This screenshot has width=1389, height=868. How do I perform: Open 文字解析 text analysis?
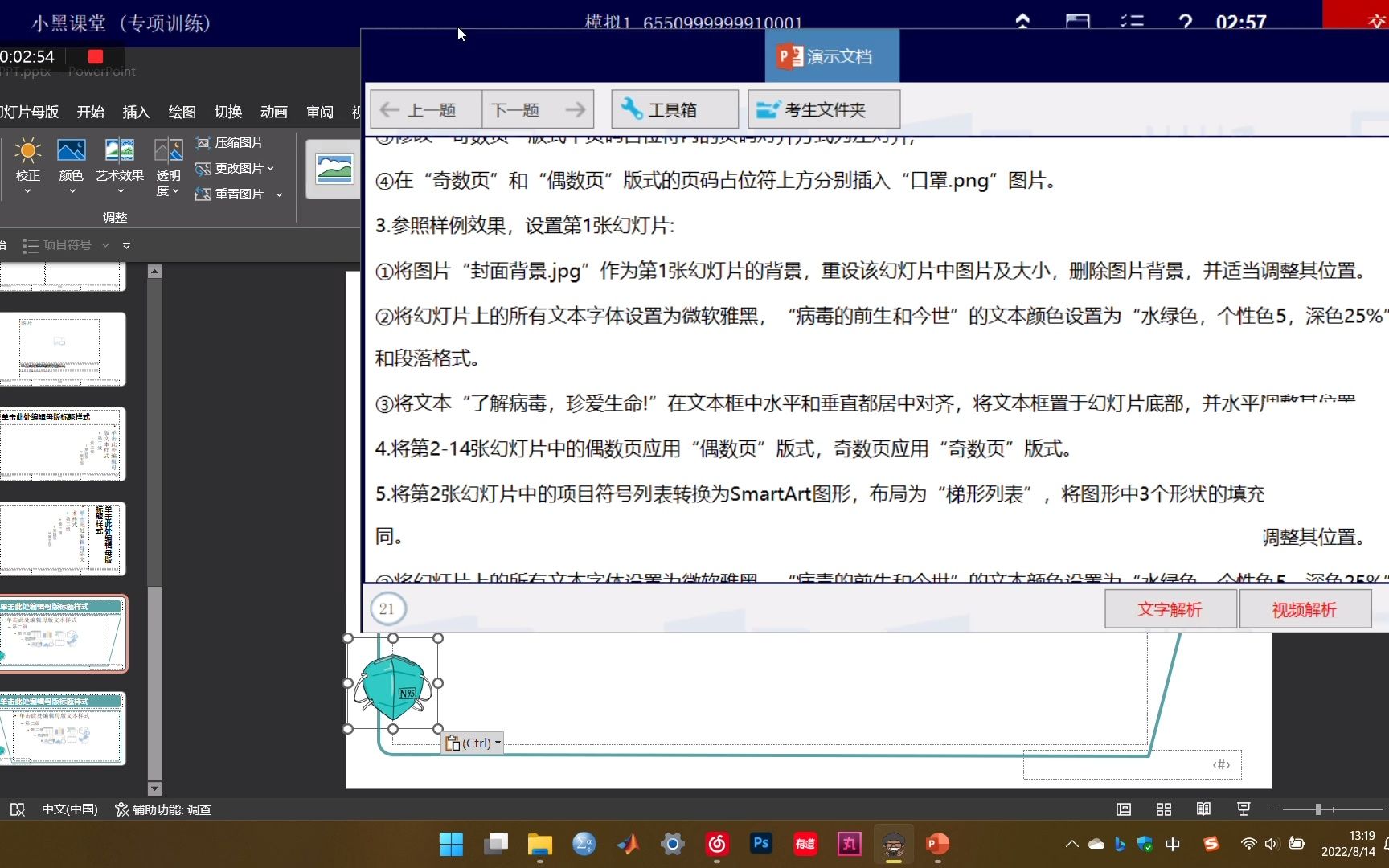coord(1170,609)
